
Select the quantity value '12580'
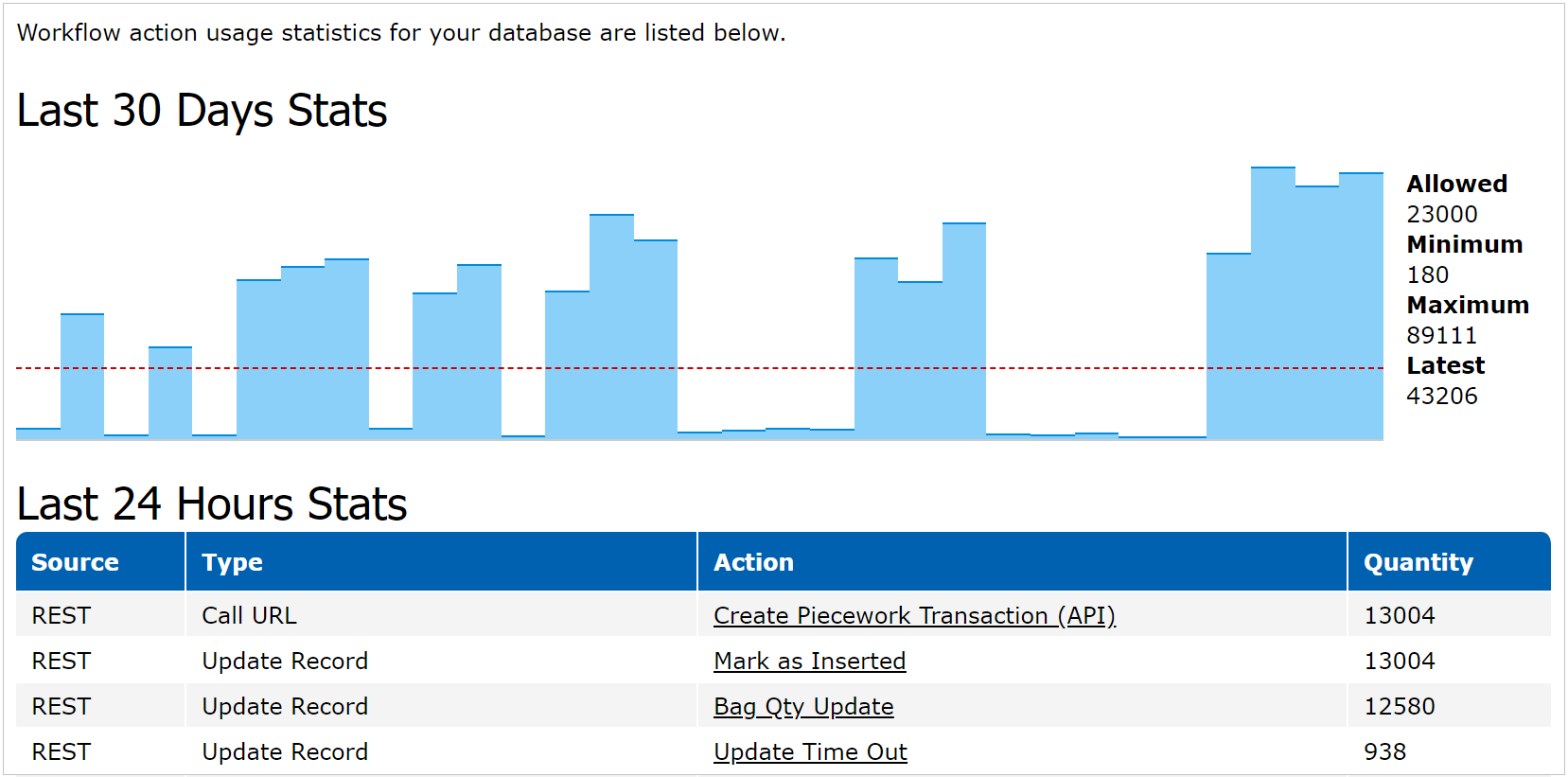pyautogui.click(x=1399, y=706)
